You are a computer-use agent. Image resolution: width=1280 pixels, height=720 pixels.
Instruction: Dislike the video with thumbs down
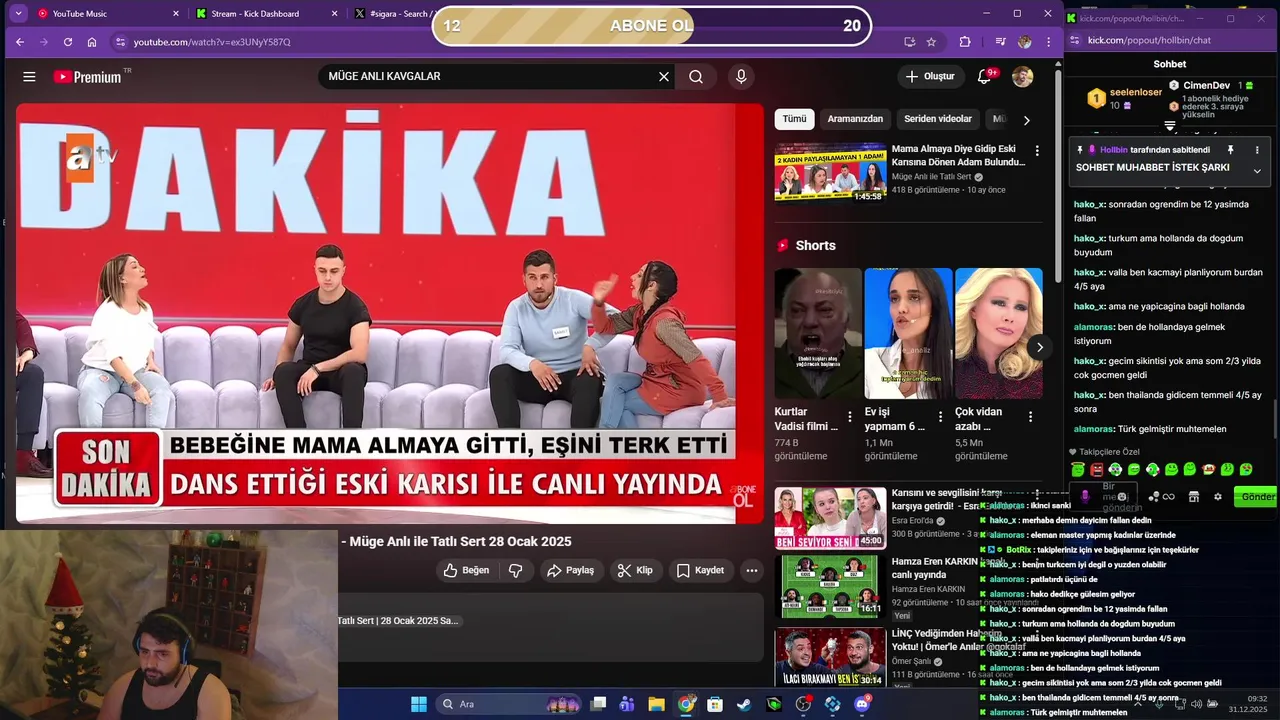[516, 570]
